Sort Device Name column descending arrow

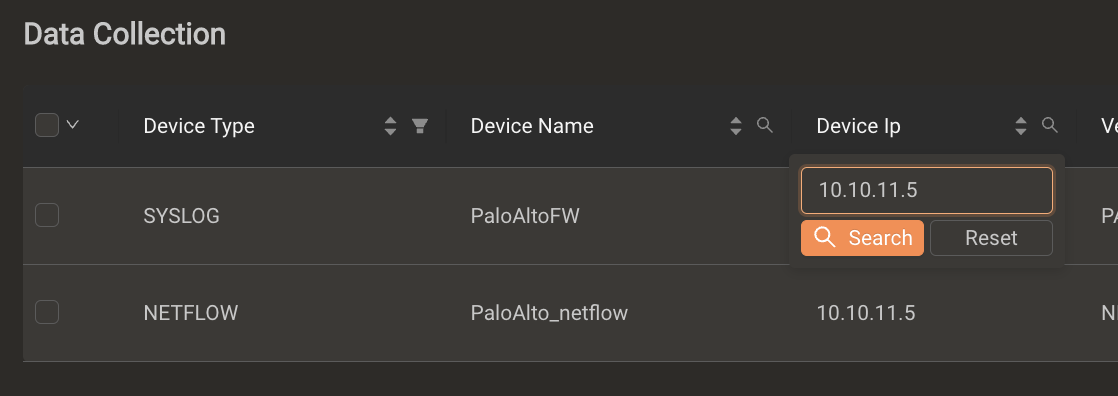coord(736,131)
